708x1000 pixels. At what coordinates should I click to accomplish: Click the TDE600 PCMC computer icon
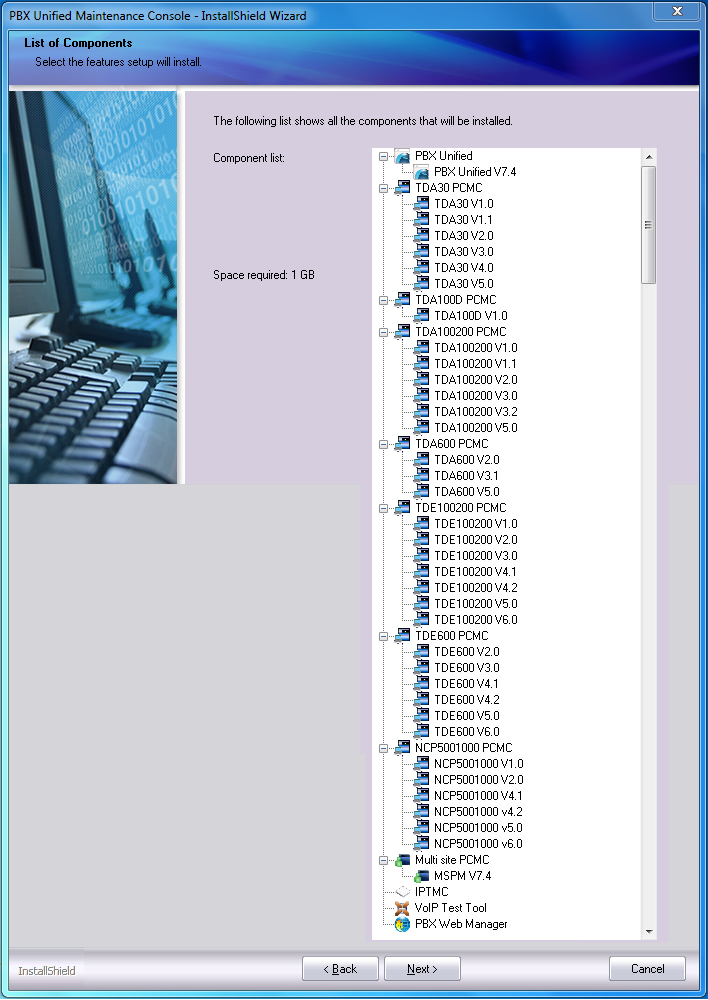402,635
